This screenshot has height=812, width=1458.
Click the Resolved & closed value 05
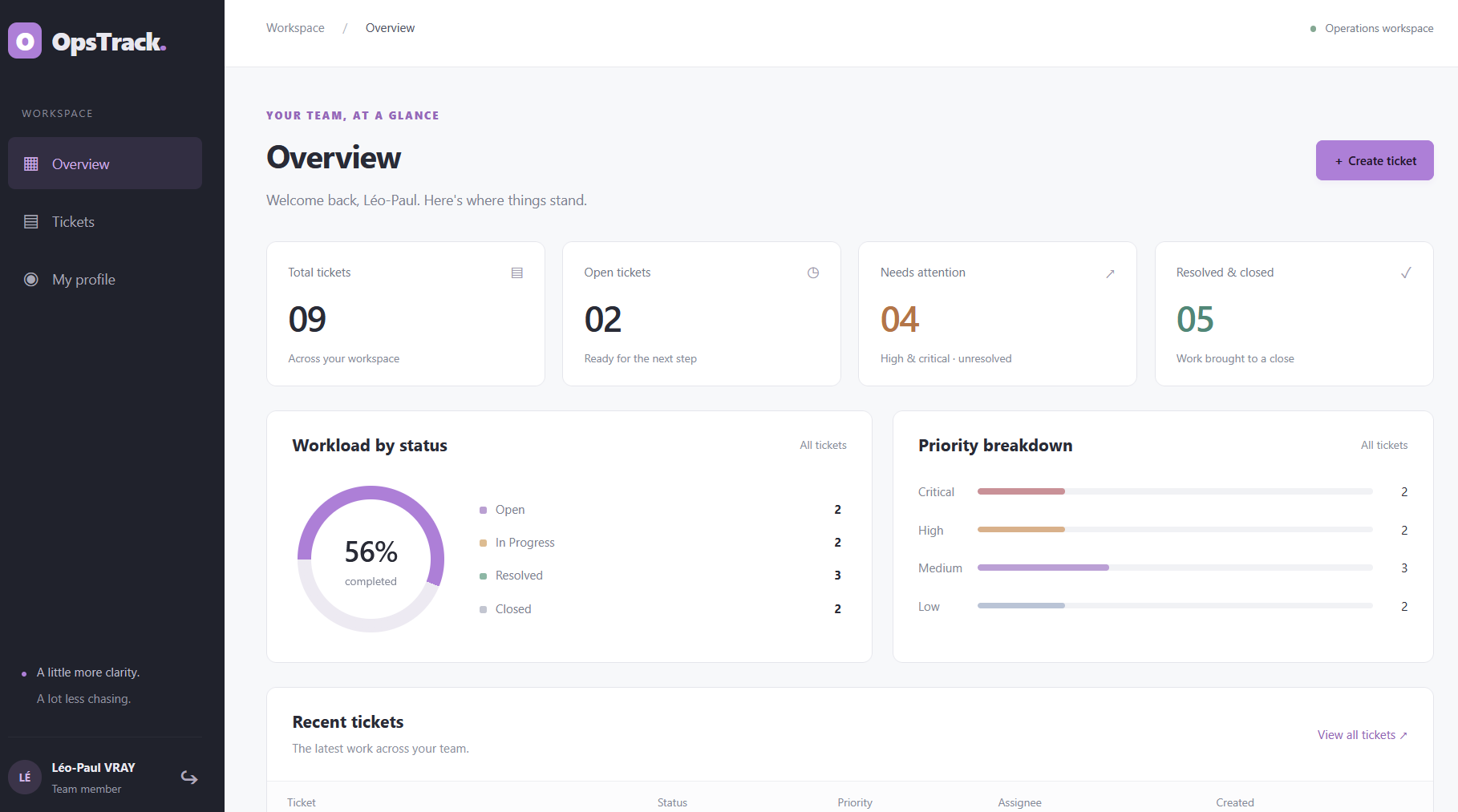pos(1195,319)
